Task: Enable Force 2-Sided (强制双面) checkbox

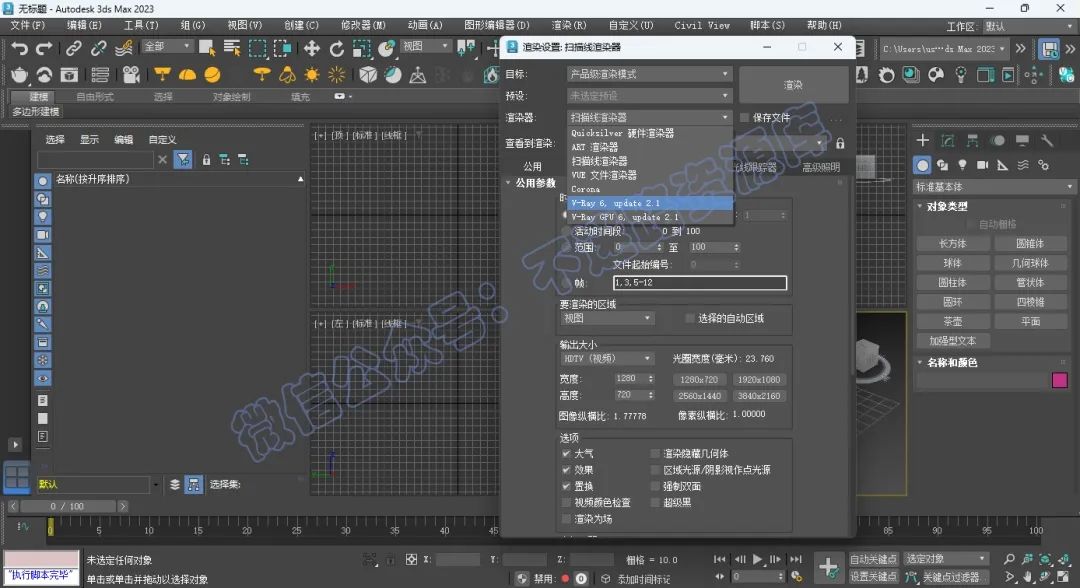Action: click(655, 486)
